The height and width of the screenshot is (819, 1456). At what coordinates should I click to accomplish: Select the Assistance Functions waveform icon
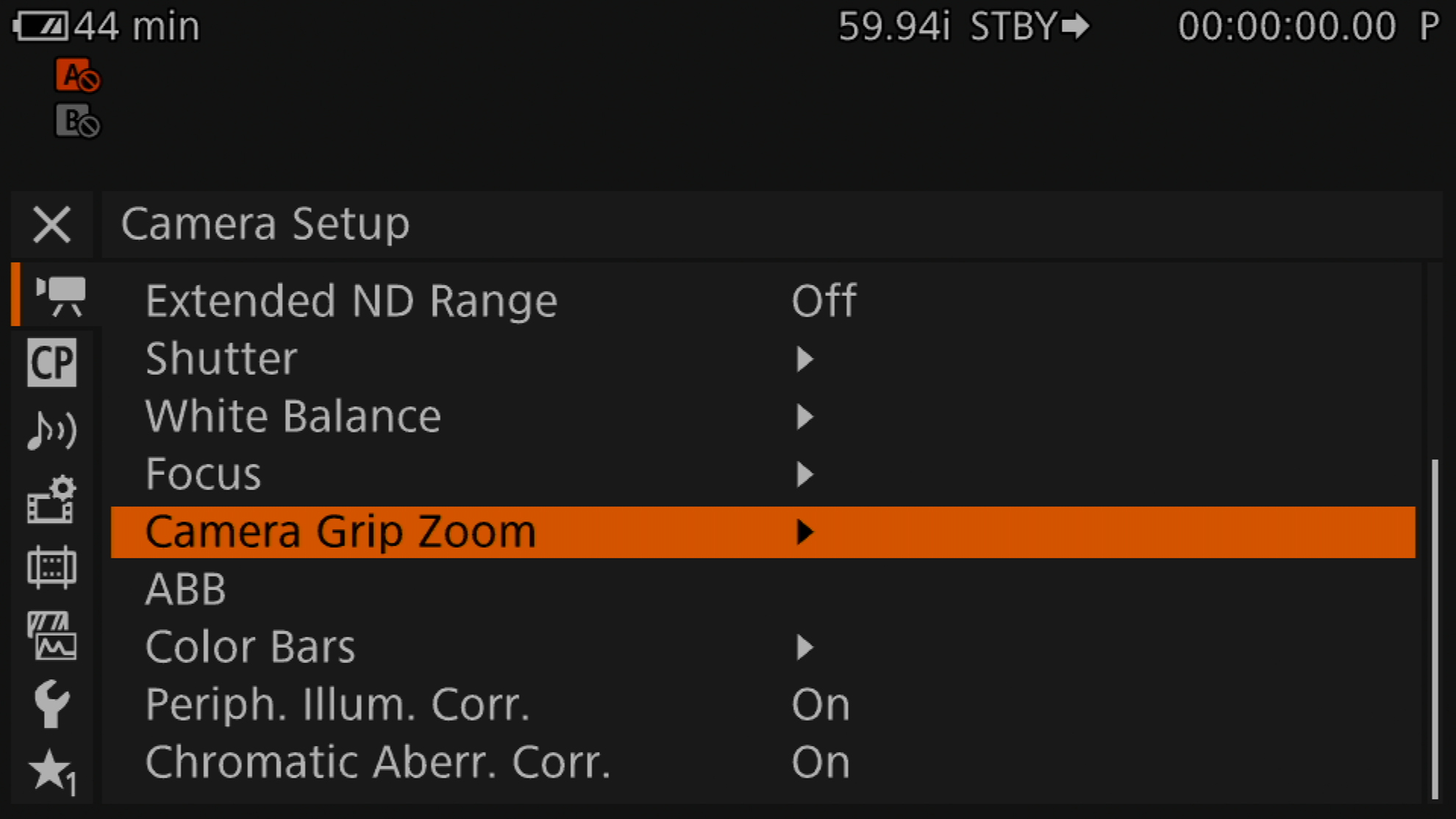(51, 636)
